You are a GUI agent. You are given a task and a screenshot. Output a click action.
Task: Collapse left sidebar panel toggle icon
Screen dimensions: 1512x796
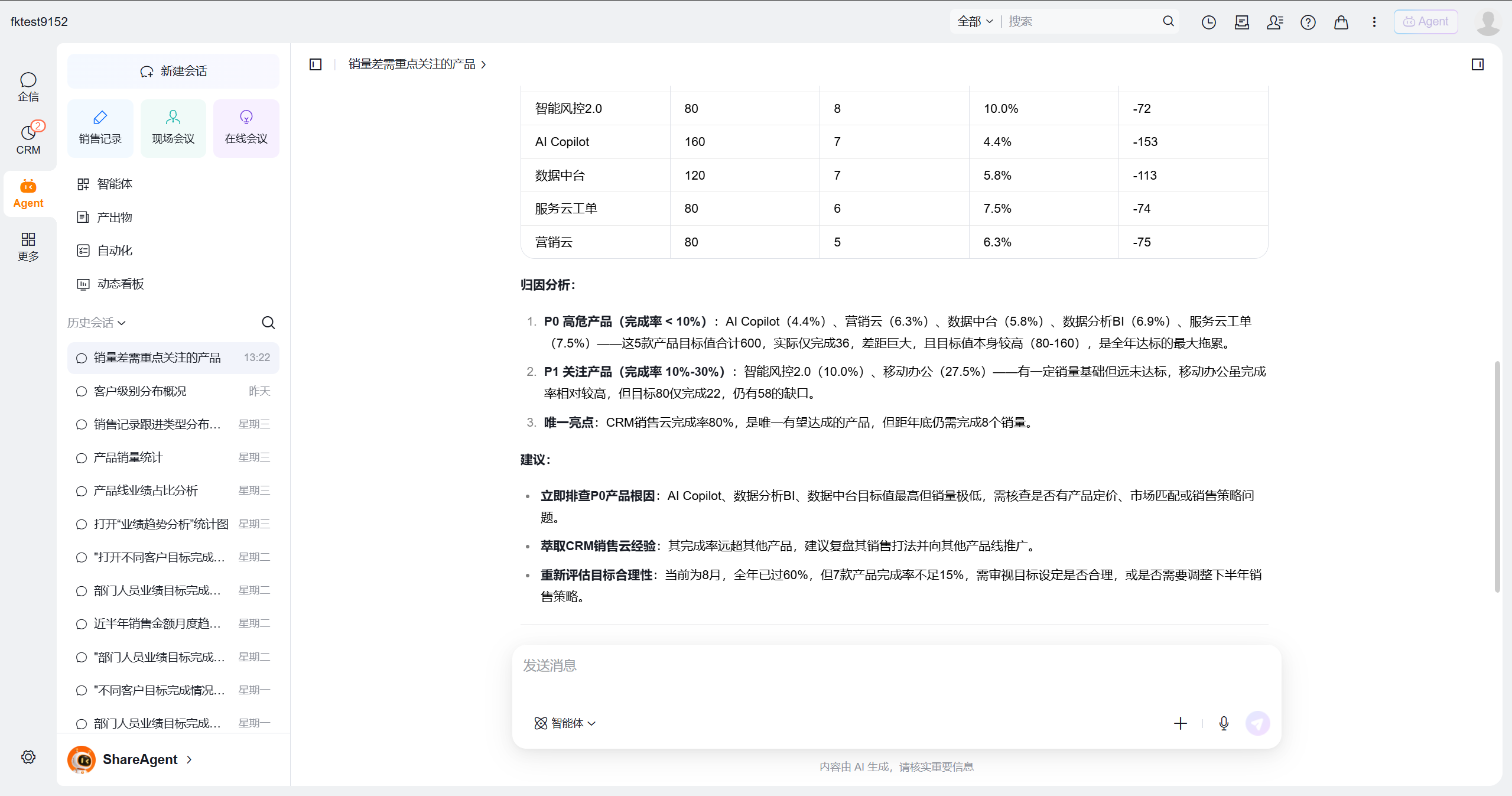click(x=316, y=64)
